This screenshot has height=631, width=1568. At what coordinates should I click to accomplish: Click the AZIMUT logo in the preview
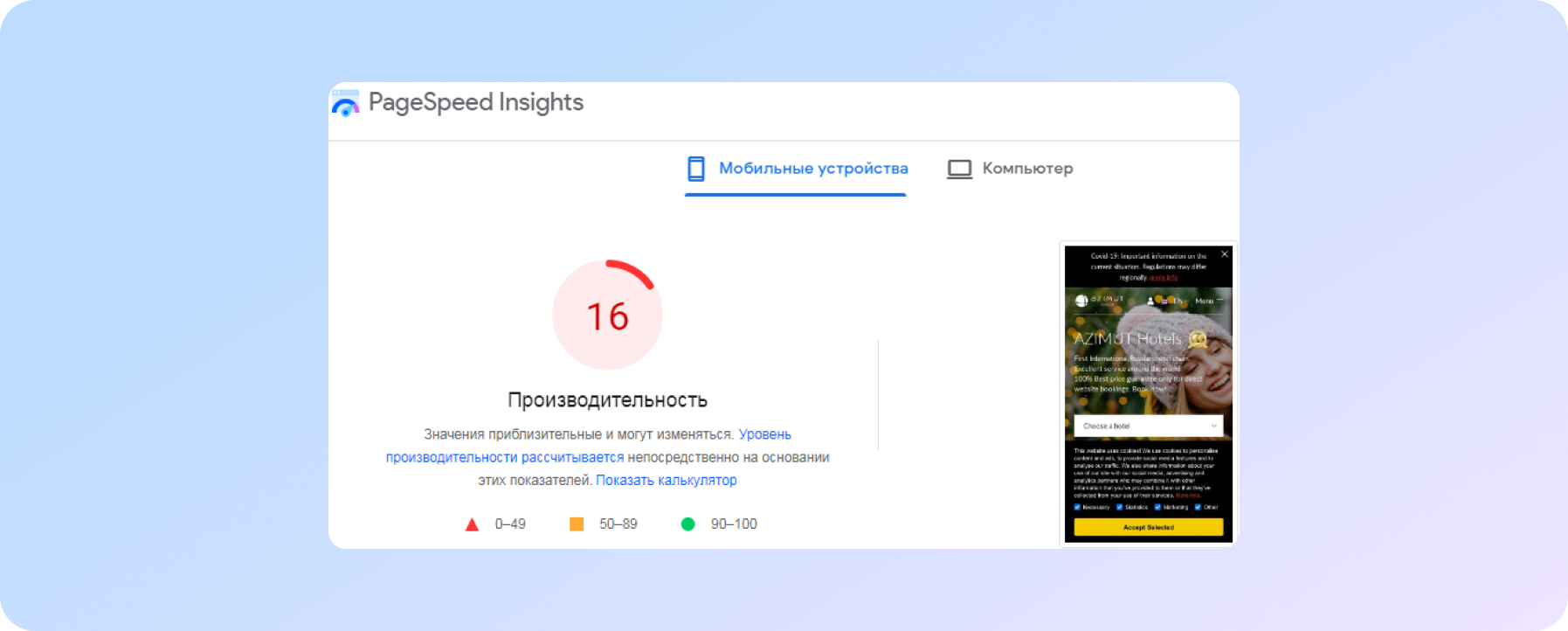click(1099, 301)
